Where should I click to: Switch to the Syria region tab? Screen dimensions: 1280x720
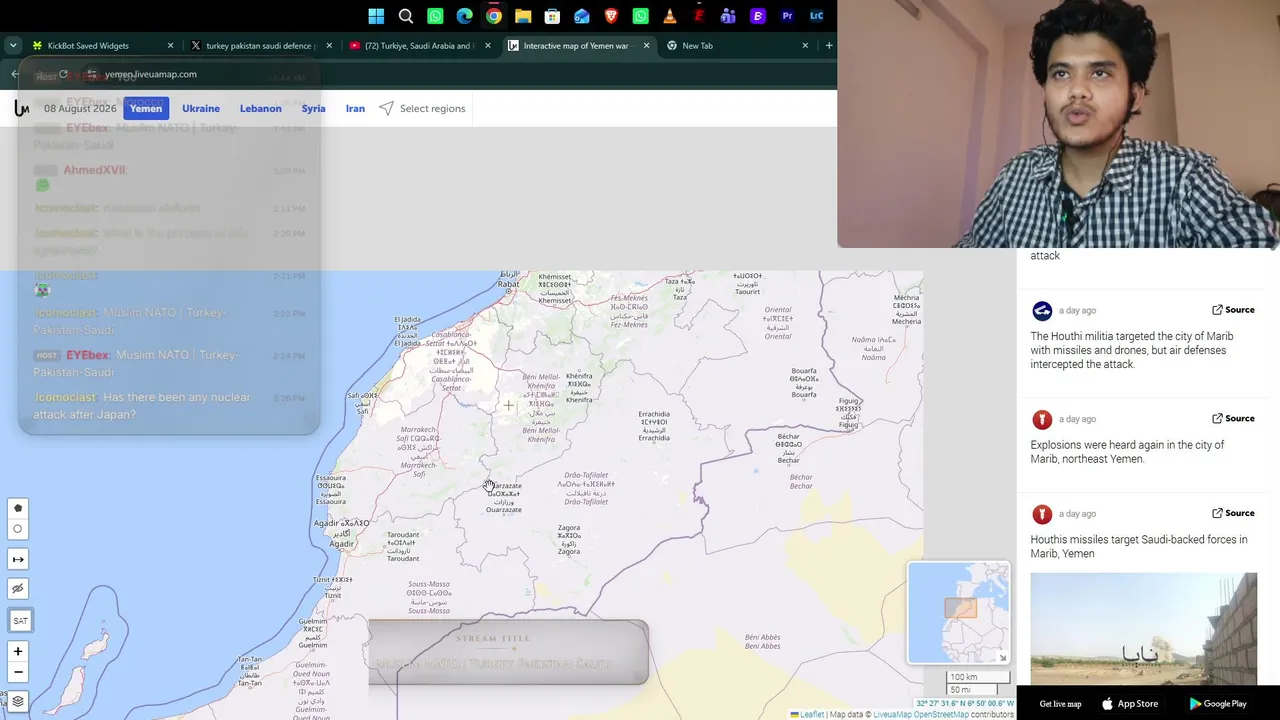click(x=314, y=108)
